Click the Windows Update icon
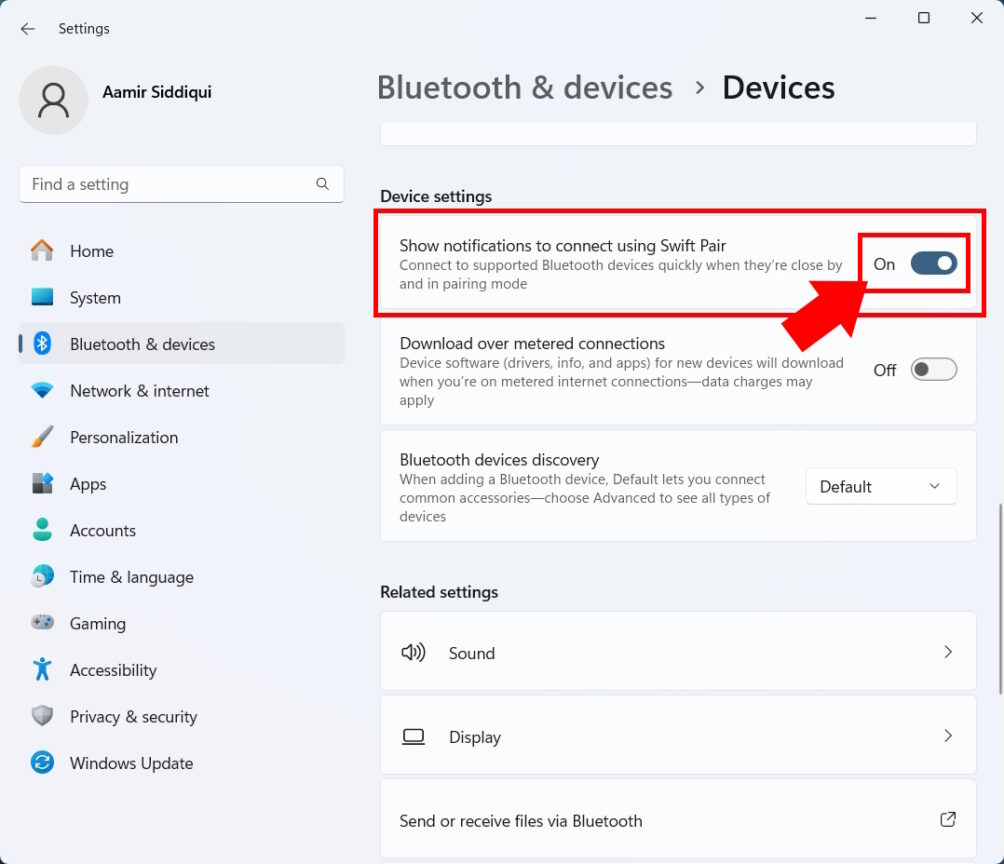This screenshot has height=864, width=1004. [43, 763]
